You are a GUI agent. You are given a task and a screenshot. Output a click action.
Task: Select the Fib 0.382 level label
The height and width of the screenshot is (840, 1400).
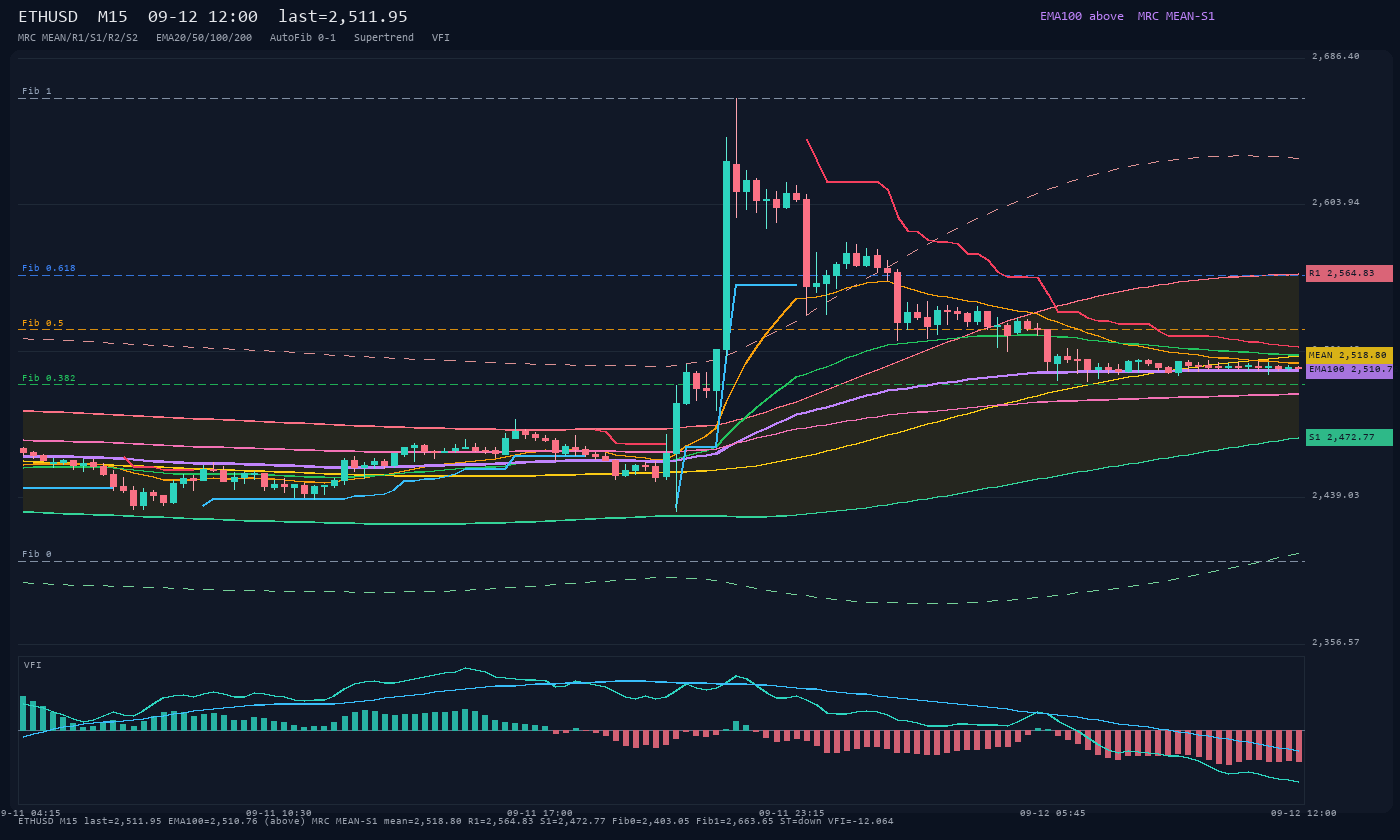49,378
